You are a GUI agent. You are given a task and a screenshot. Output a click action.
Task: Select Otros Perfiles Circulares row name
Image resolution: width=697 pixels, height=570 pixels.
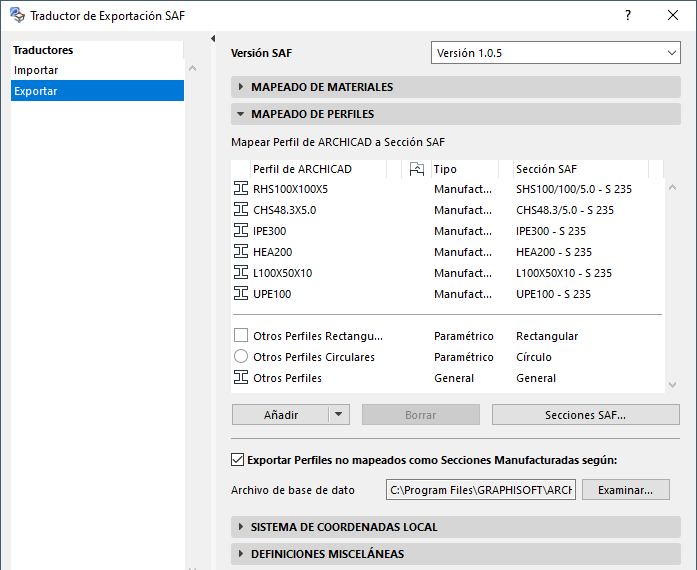point(314,357)
